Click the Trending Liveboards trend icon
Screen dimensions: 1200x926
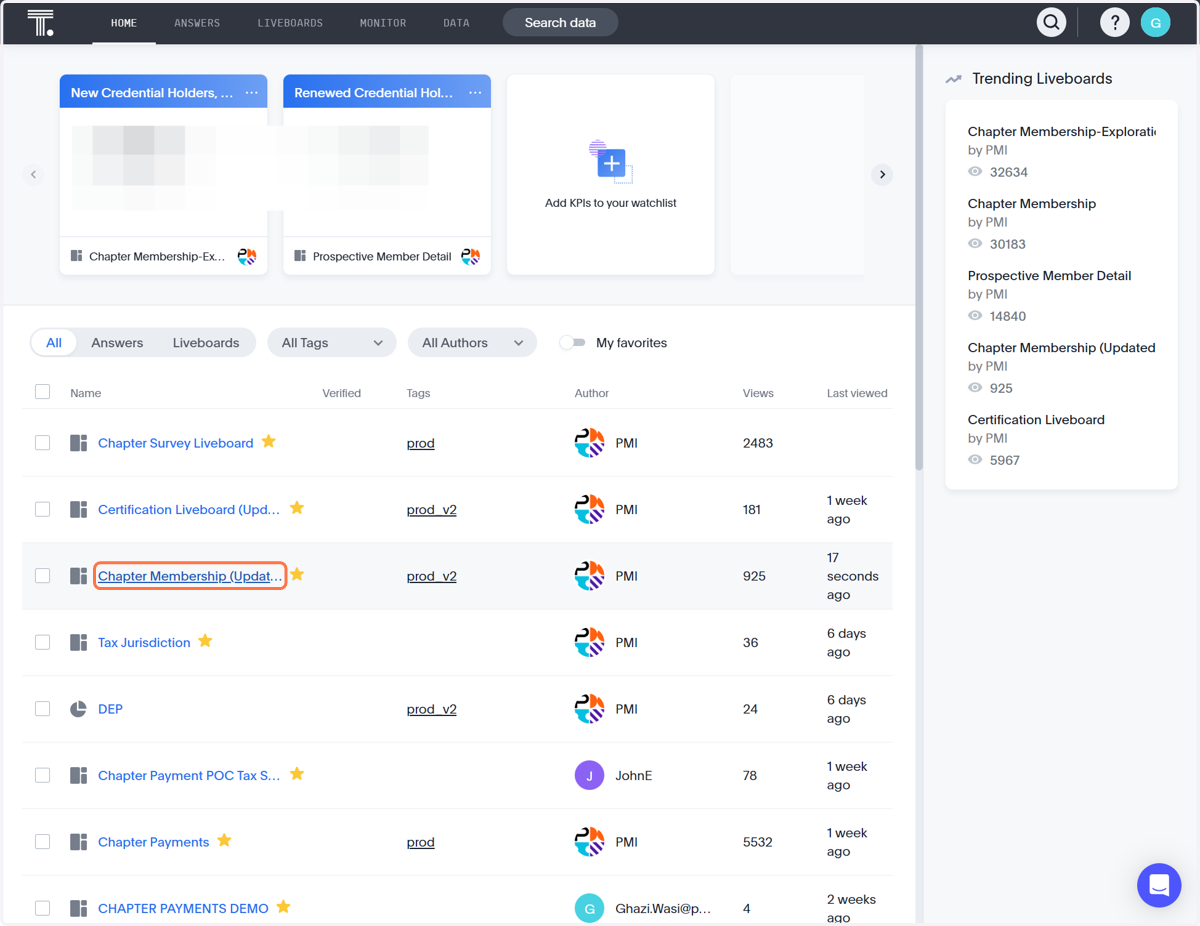[954, 79]
